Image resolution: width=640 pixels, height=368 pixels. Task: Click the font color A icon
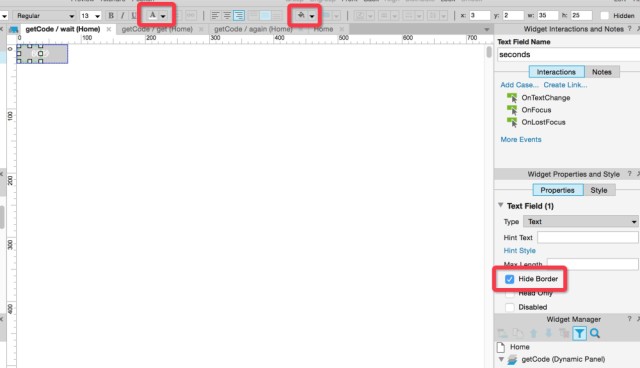(x=152, y=15)
